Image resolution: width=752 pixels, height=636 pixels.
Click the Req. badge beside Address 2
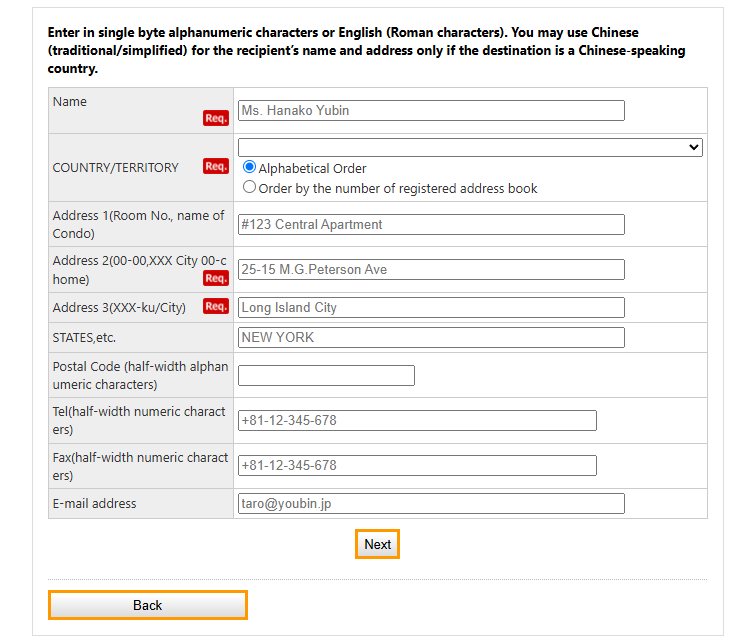point(216,278)
